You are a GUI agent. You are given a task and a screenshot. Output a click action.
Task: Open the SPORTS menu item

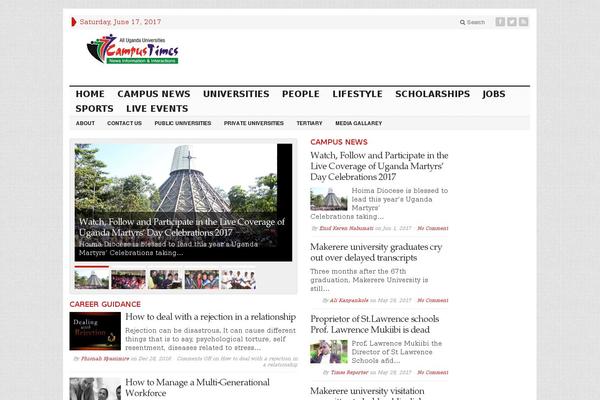pos(95,108)
